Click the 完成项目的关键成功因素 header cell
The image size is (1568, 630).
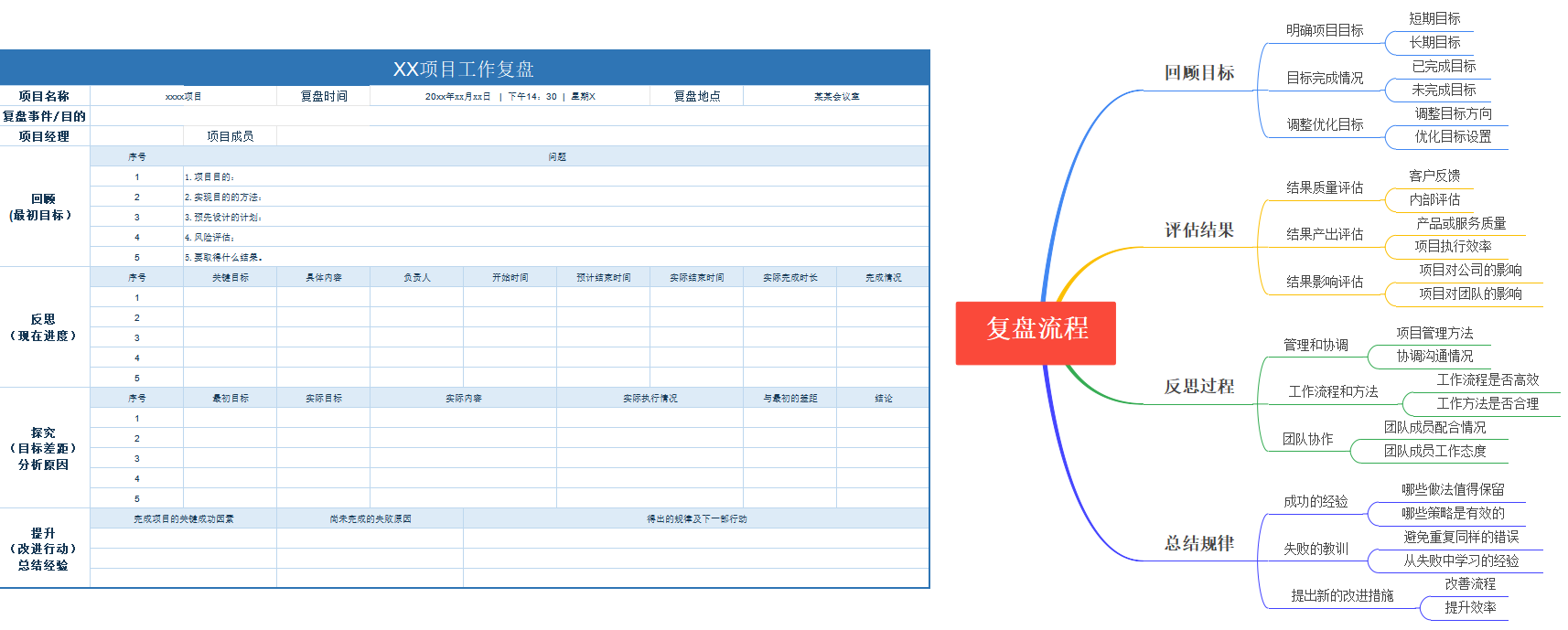(x=183, y=518)
